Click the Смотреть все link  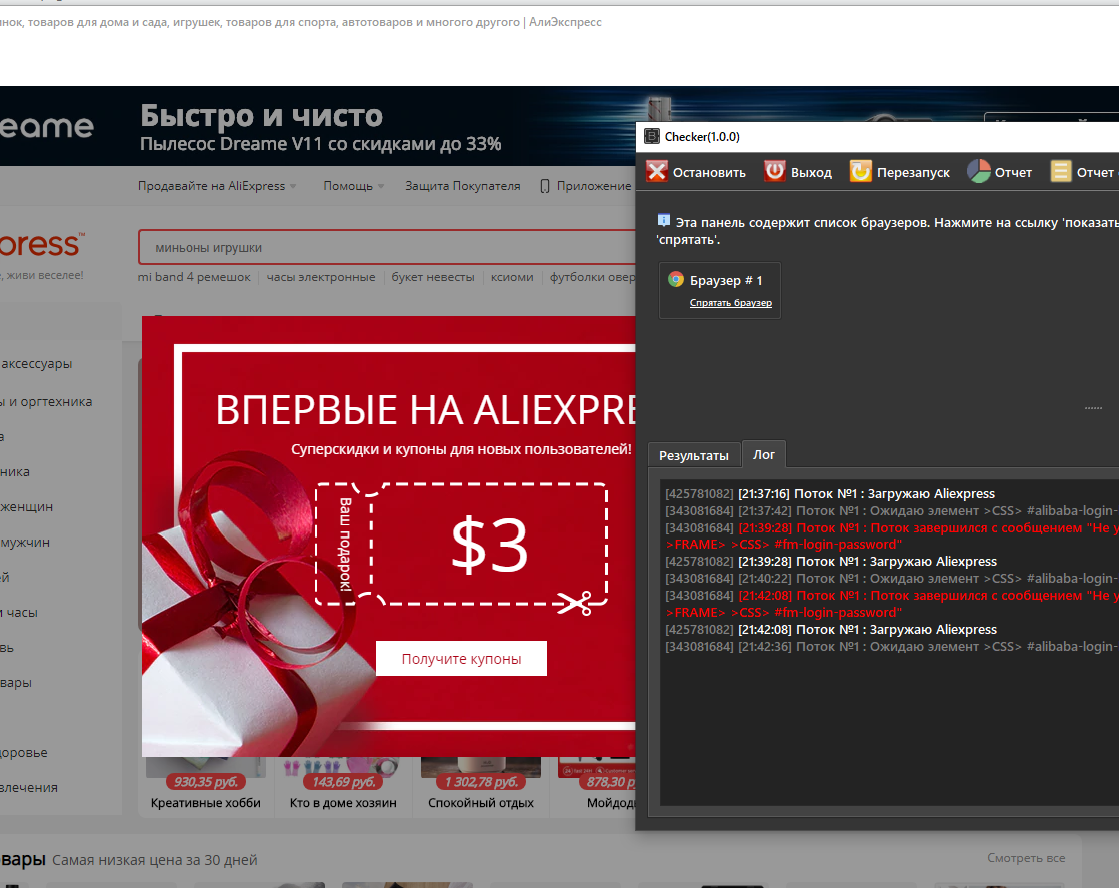tap(1026, 857)
